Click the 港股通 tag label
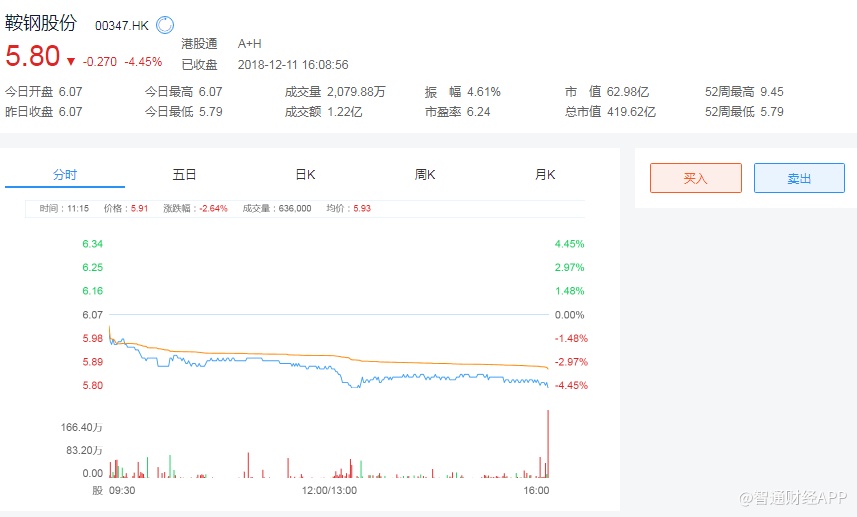Screen dimensions: 857x517 click(x=199, y=44)
